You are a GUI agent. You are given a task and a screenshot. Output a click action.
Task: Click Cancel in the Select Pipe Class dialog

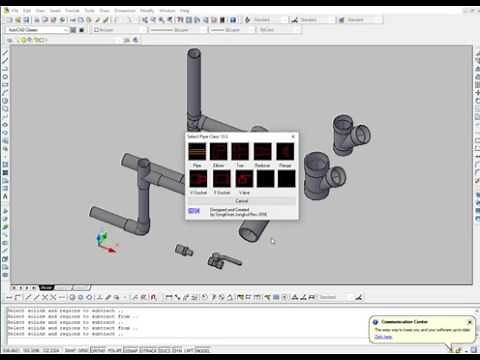click(x=242, y=201)
